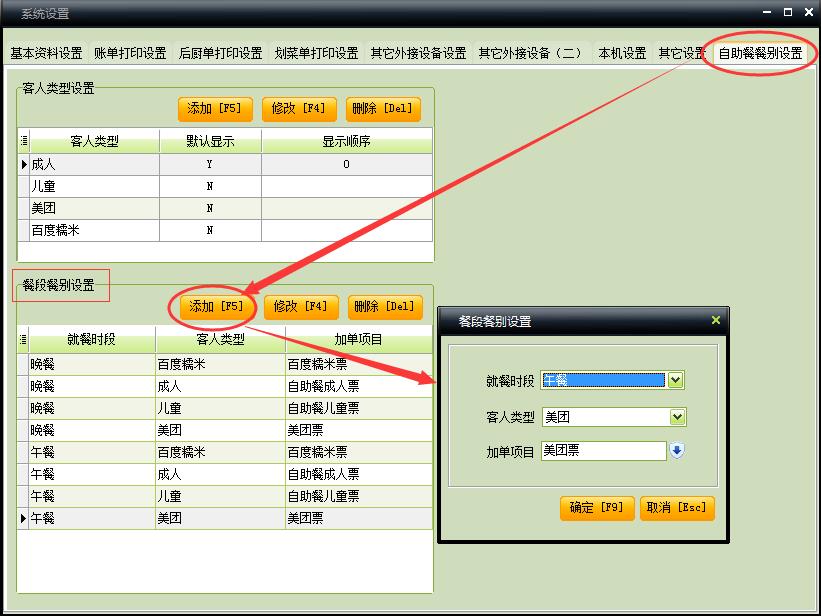Open the 加单项目 picker arrow icon
Viewport: 821px width, 616px height.
677,450
